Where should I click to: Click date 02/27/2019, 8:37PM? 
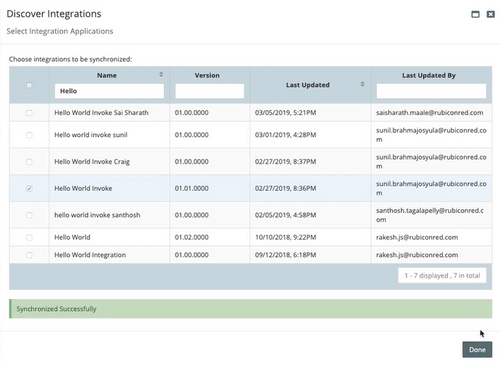pos(285,162)
